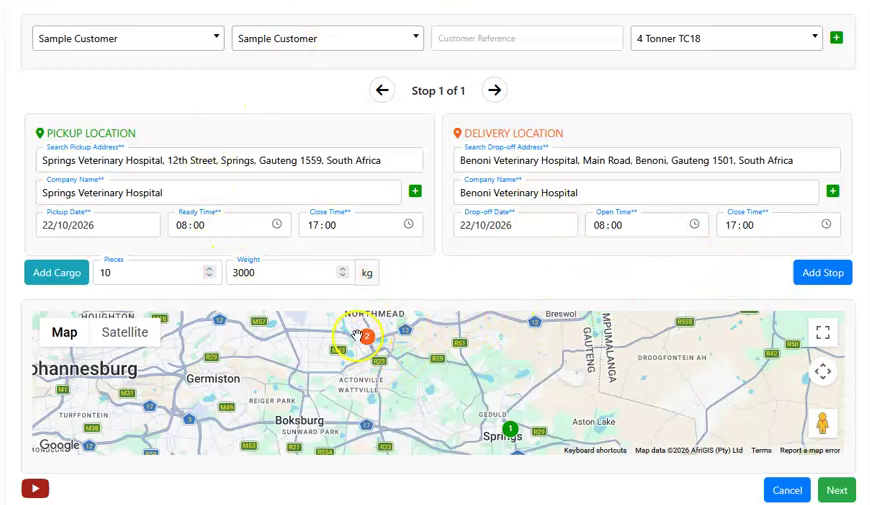870x505 pixels.
Task: Edit delivery Open Time 08:00 value
Action: (608, 225)
